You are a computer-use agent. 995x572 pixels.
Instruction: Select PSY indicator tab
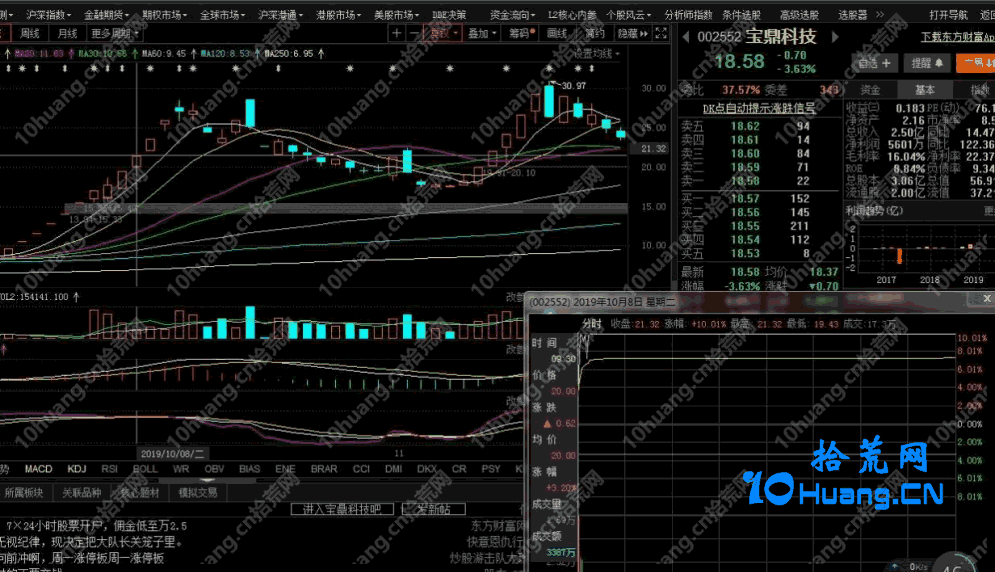[491, 469]
